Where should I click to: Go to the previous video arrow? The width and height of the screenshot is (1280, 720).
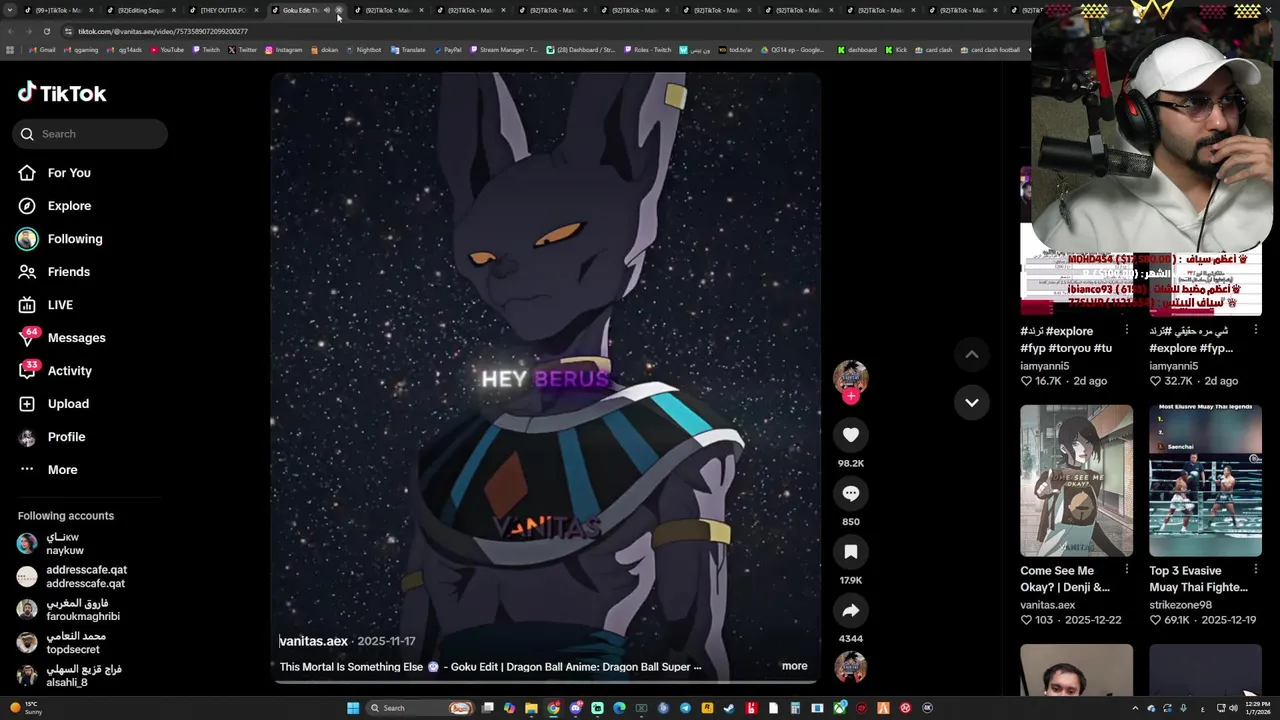[x=971, y=354]
